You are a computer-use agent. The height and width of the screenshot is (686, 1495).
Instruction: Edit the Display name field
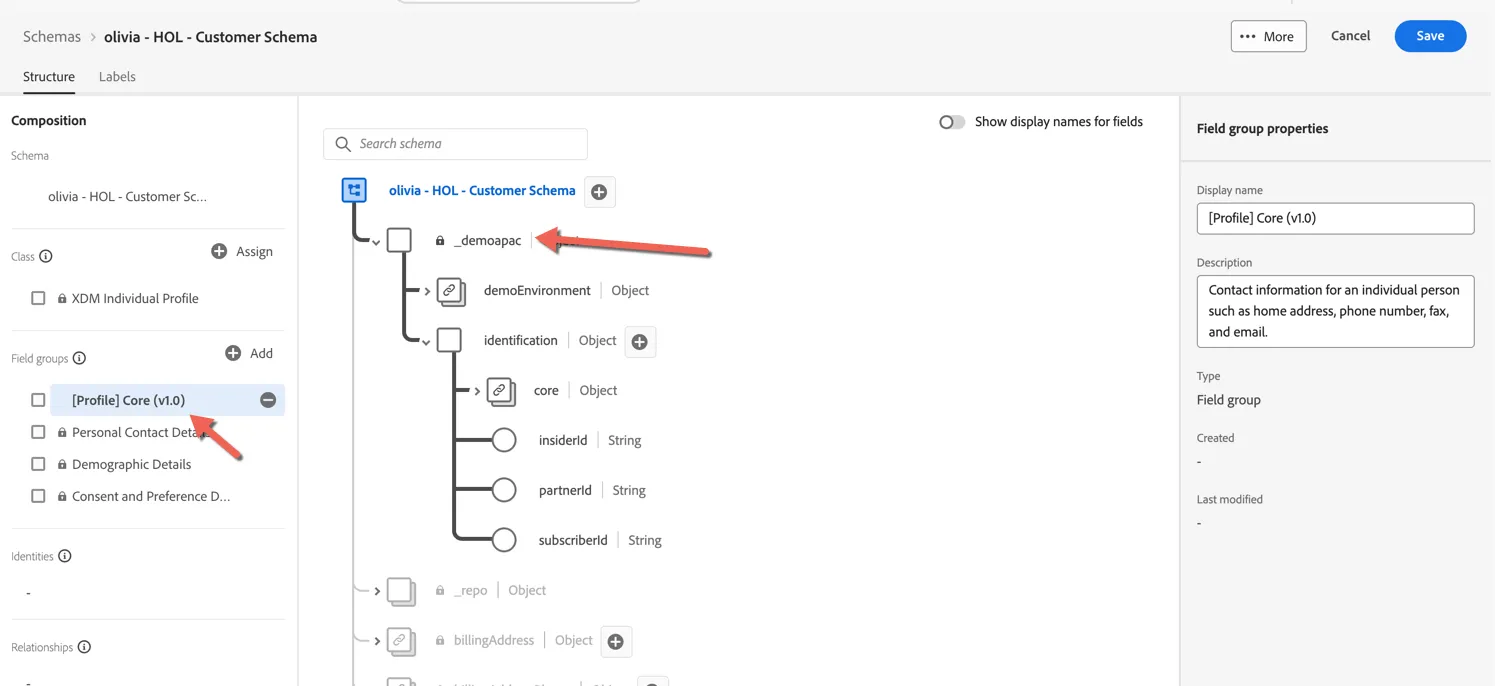click(1335, 218)
